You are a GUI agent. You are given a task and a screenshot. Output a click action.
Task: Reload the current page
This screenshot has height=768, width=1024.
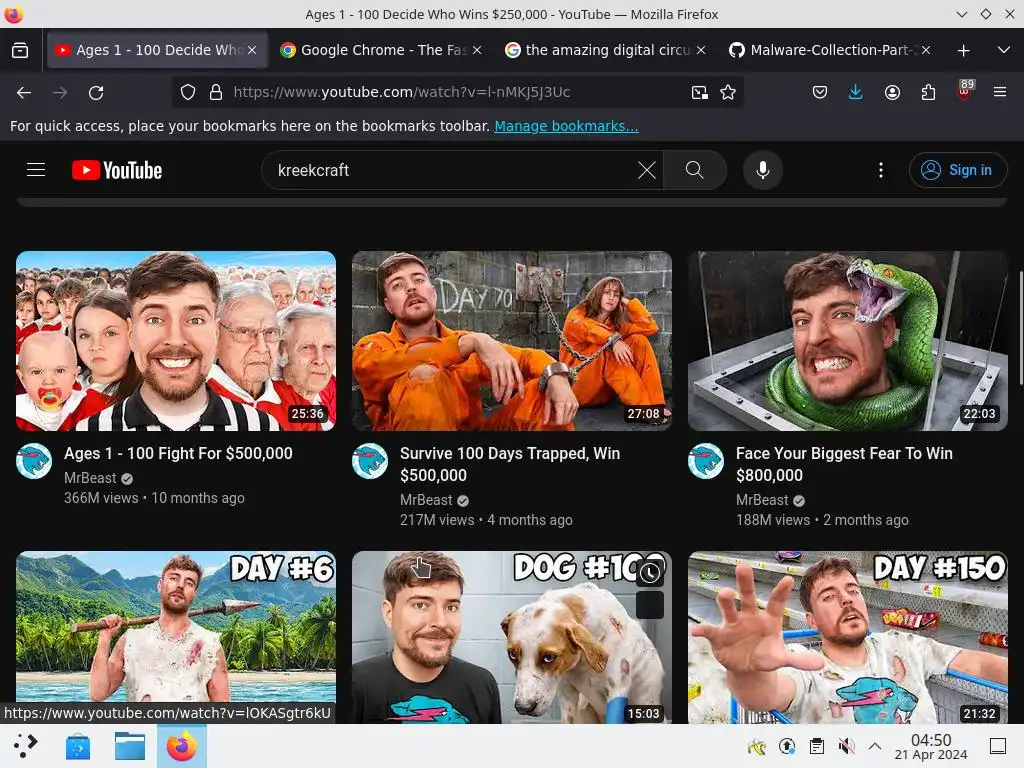[96, 93]
